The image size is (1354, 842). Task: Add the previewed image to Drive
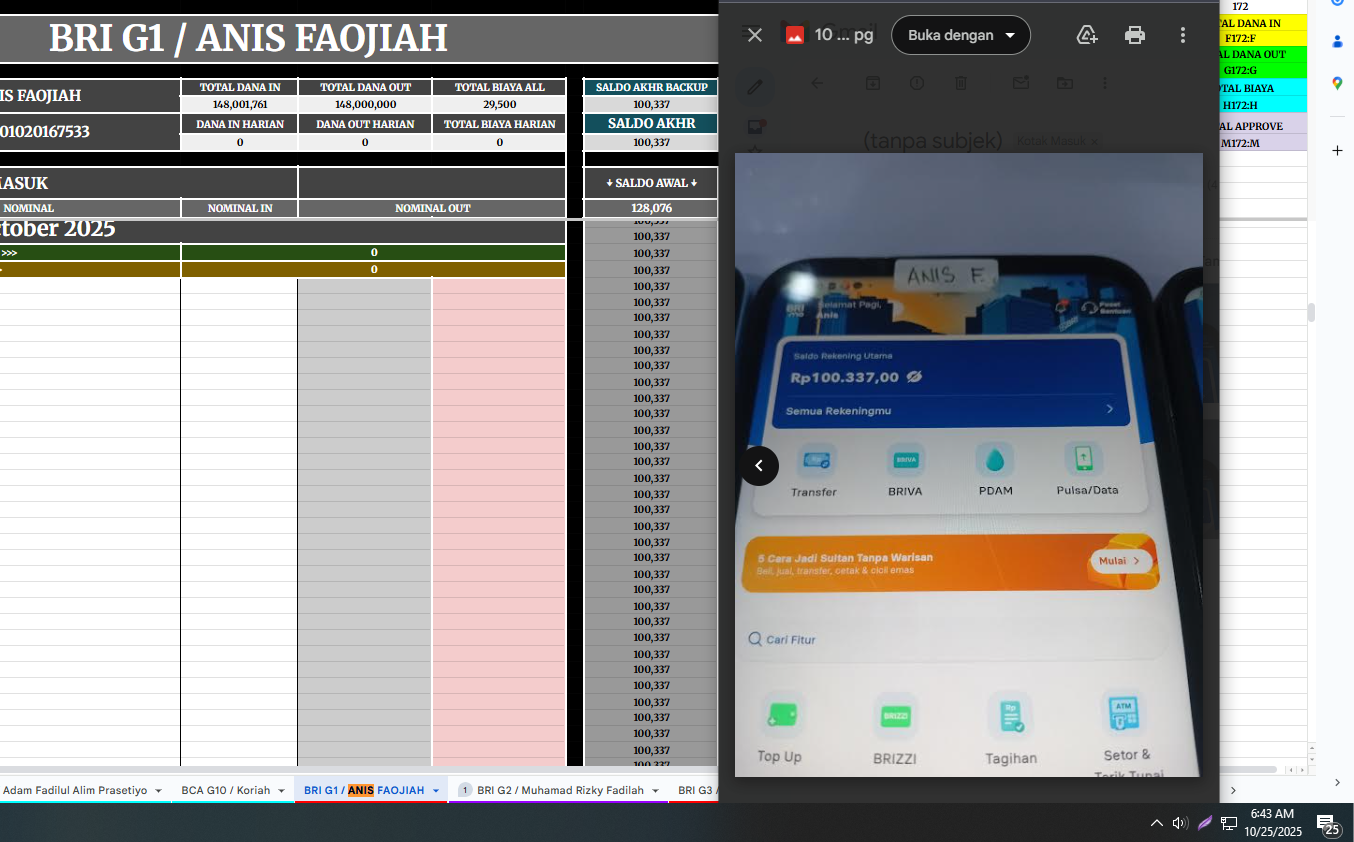(1087, 35)
